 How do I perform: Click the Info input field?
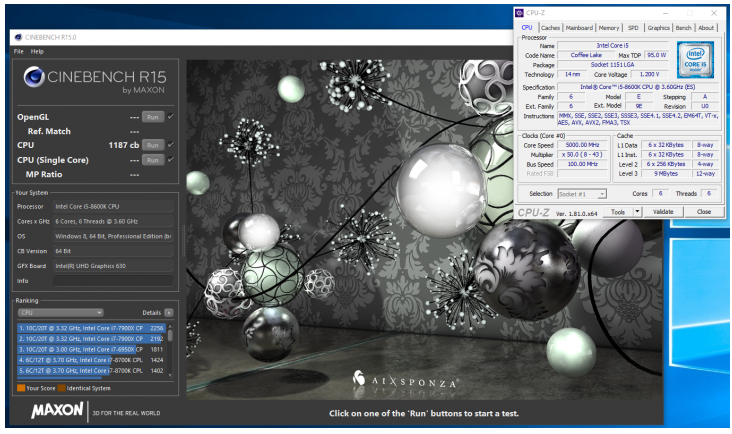(x=112, y=281)
